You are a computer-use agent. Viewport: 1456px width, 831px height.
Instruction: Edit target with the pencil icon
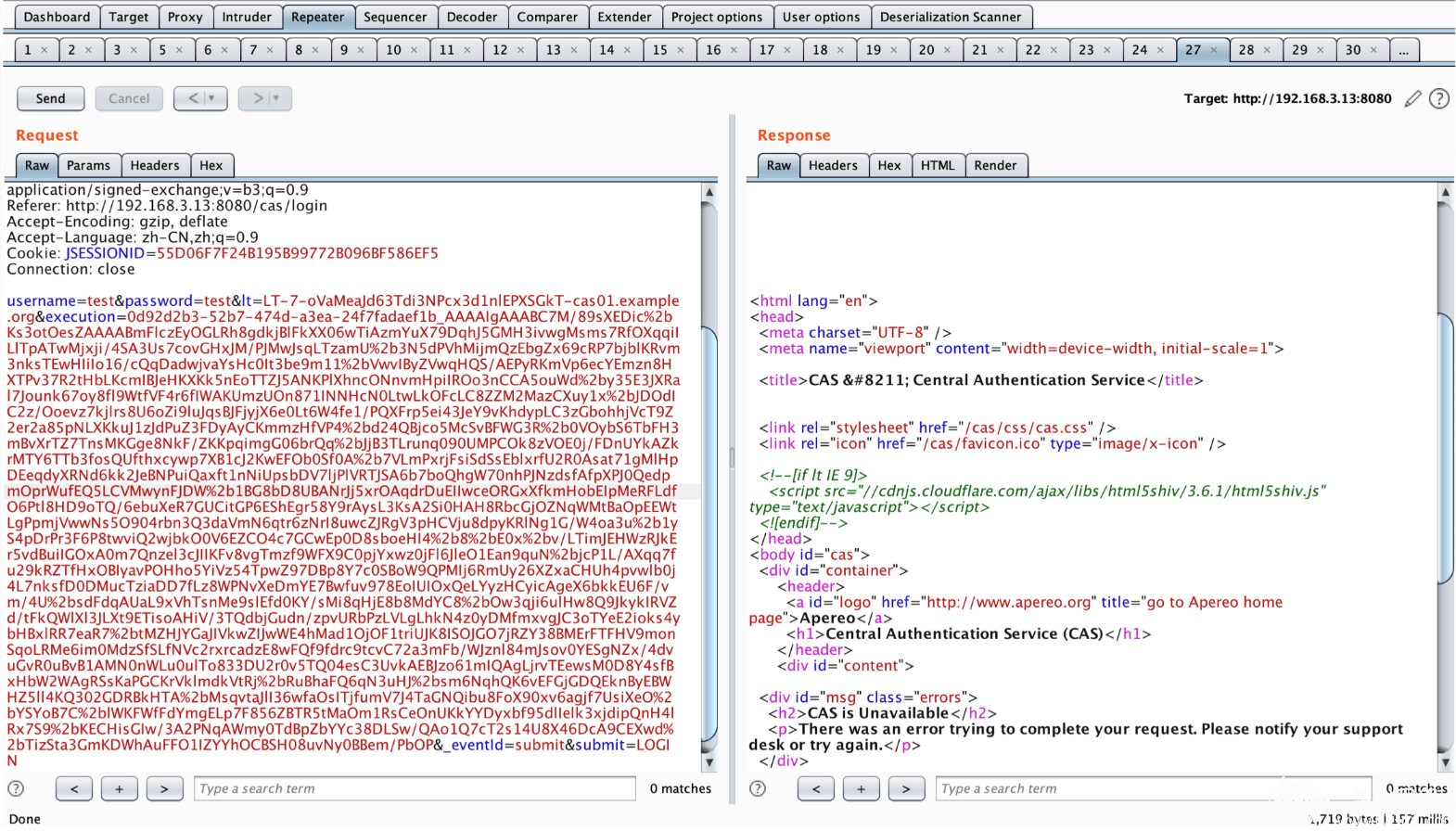[x=1412, y=98]
